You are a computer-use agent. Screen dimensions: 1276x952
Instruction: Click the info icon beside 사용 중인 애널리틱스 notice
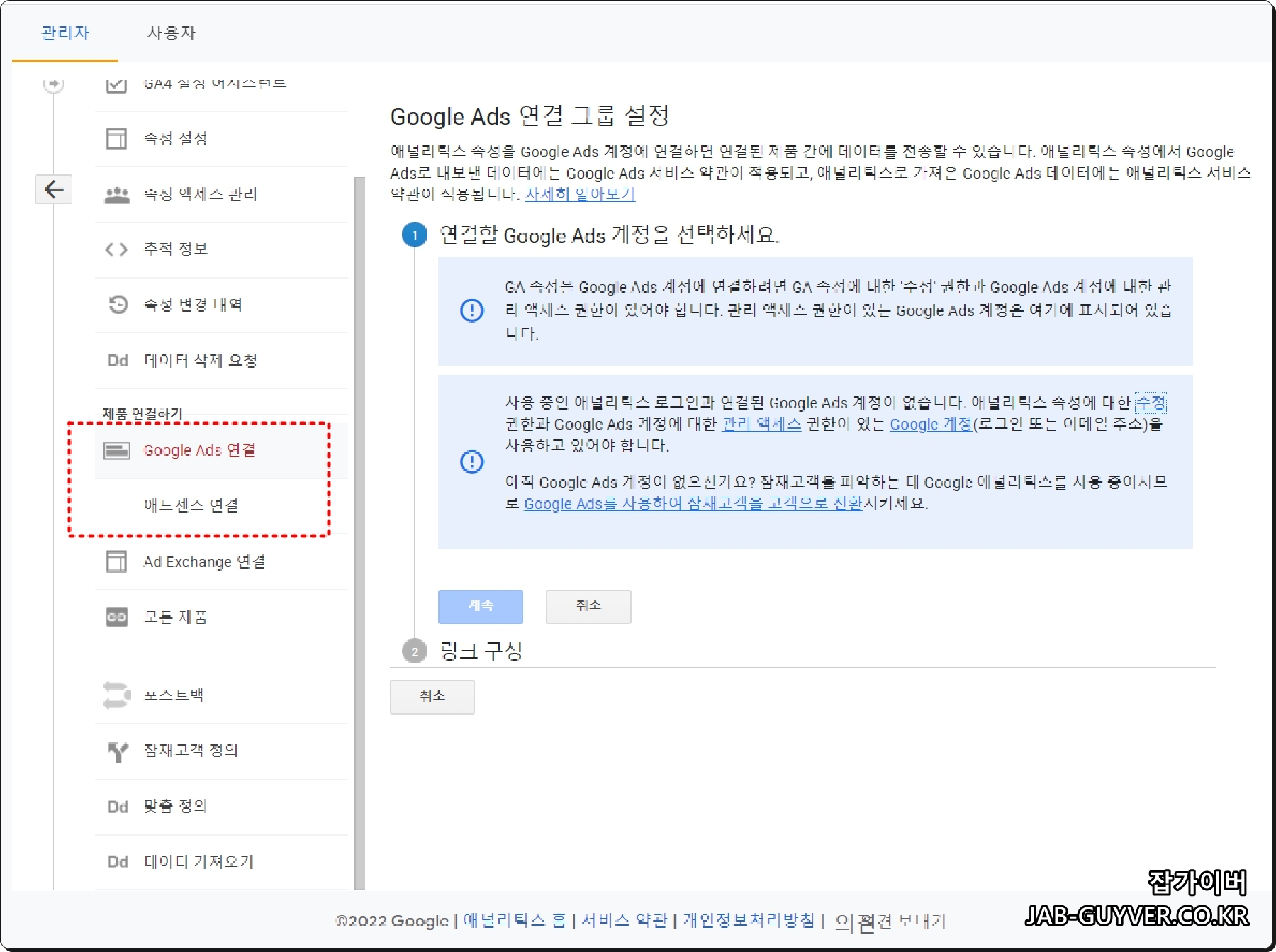[472, 462]
